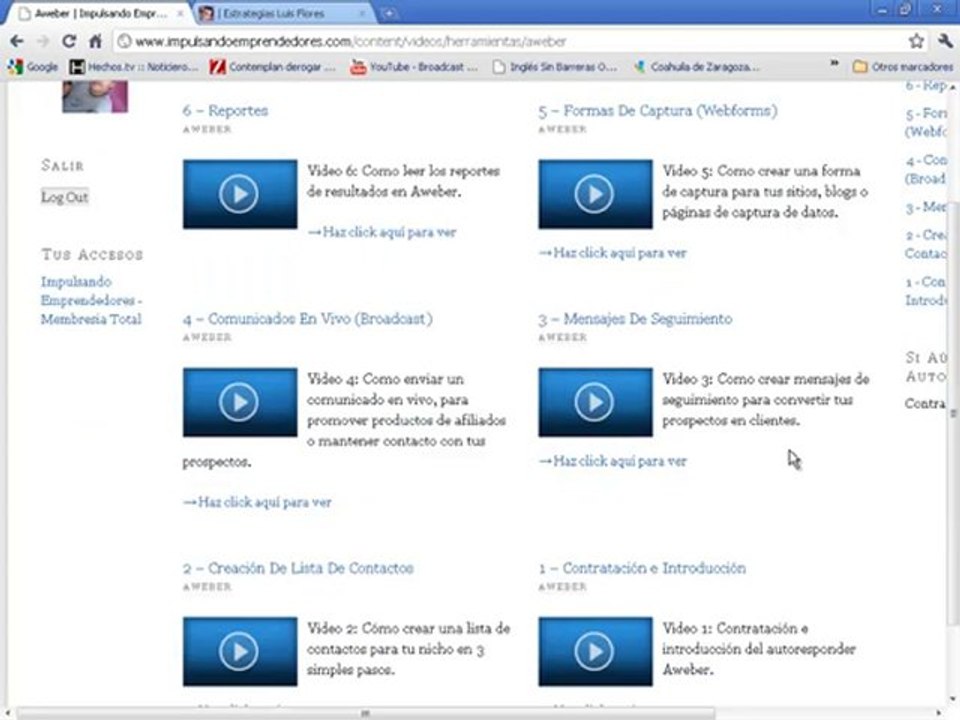
Task: Go back with the browser back arrow
Action: 17,41
